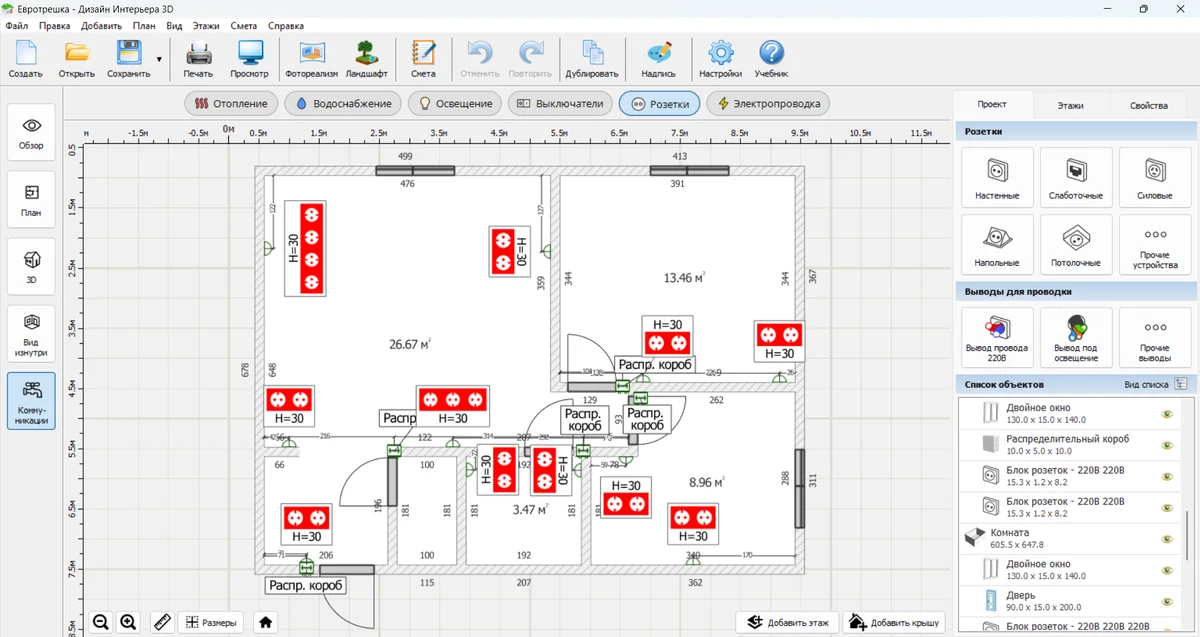Reset view with the home icon
Screen dimensions: 1200x637
point(266,622)
